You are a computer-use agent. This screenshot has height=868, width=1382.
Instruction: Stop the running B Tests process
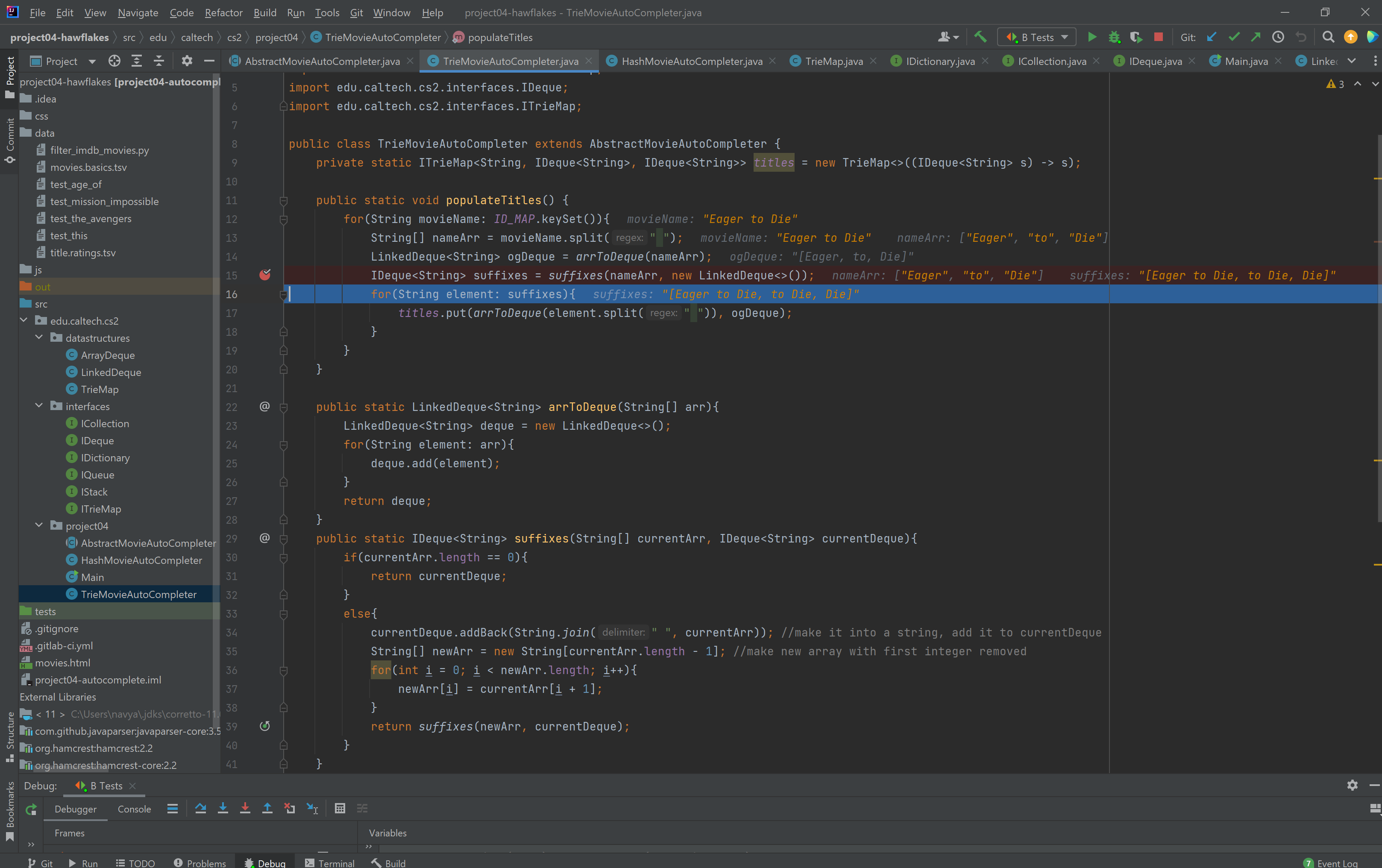1158,37
